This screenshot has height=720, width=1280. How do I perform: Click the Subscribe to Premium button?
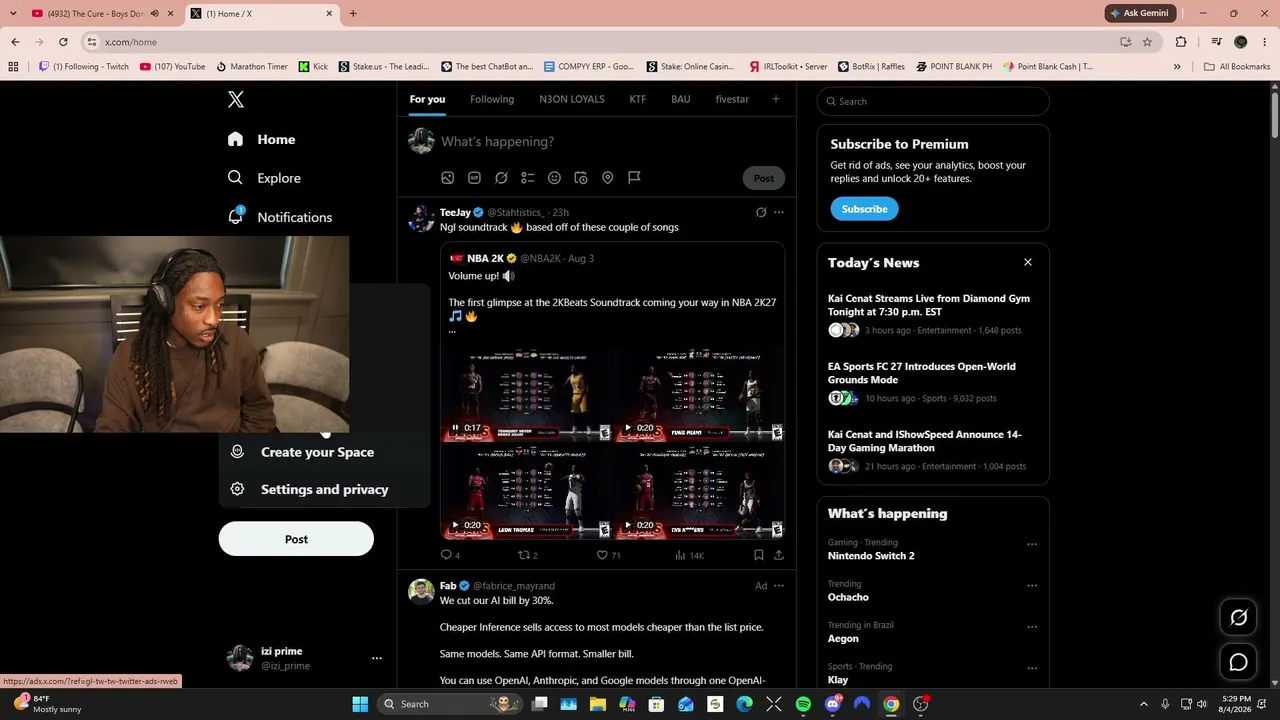click(864, 209)
